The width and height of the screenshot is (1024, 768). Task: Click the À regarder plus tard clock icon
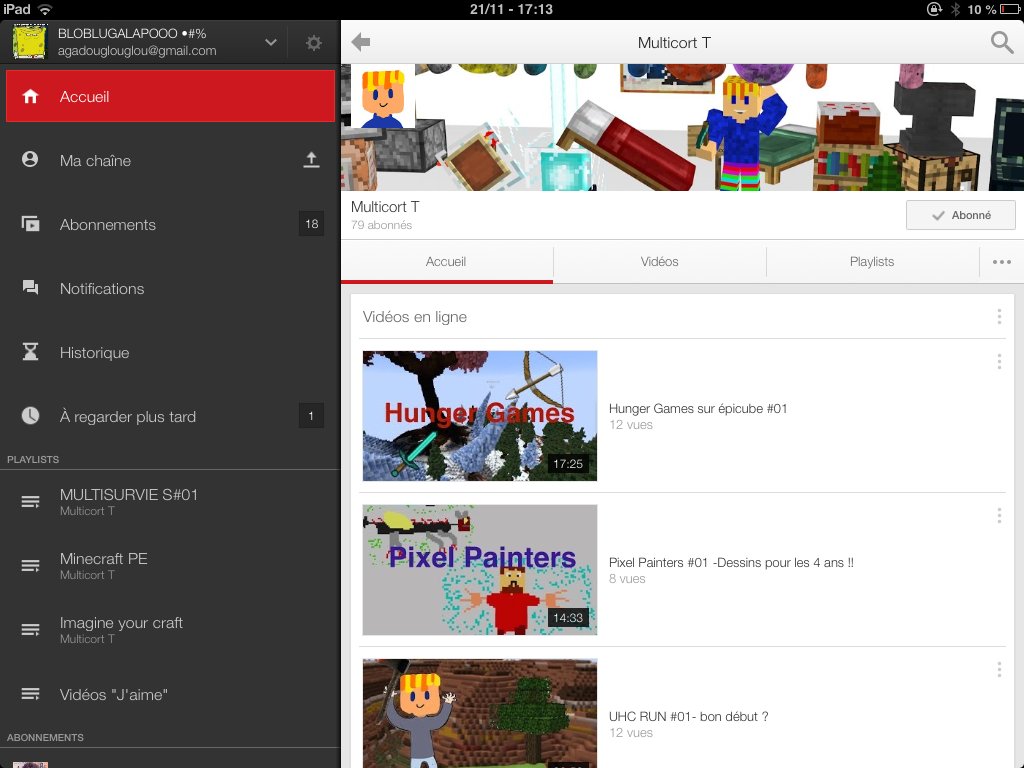[x=30, y=415]
